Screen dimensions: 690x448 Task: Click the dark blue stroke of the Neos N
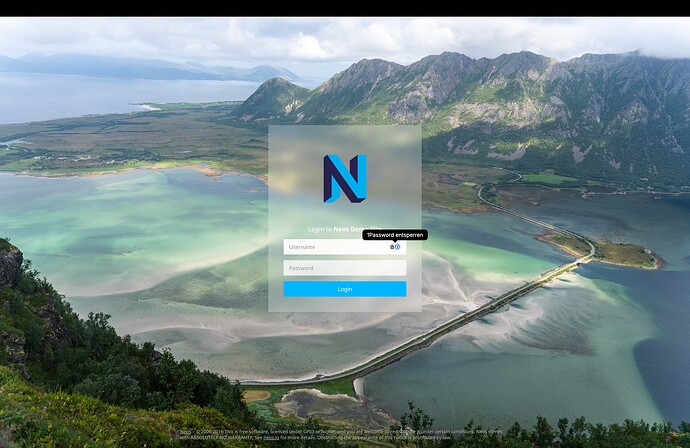coord(332,180)
